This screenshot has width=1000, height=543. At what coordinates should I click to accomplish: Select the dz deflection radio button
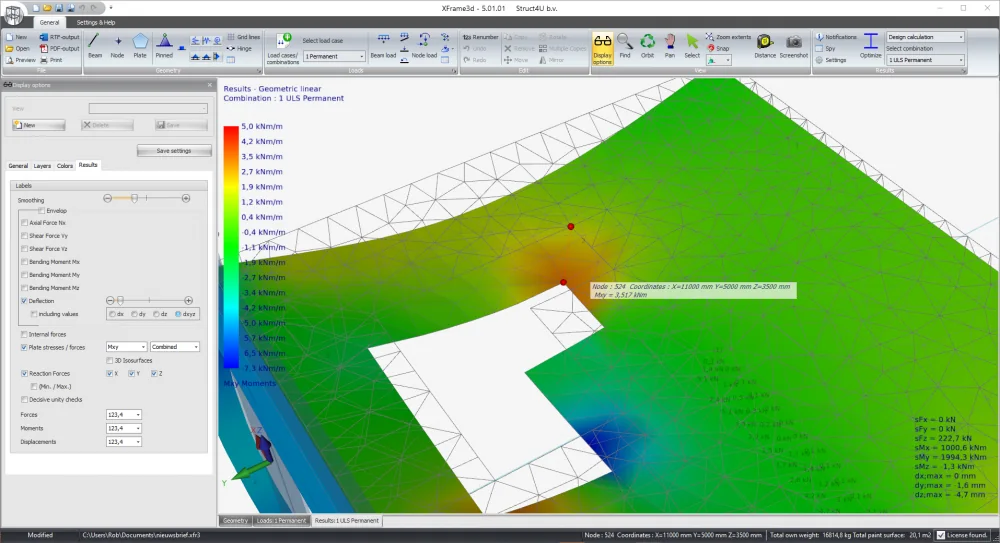156,314
